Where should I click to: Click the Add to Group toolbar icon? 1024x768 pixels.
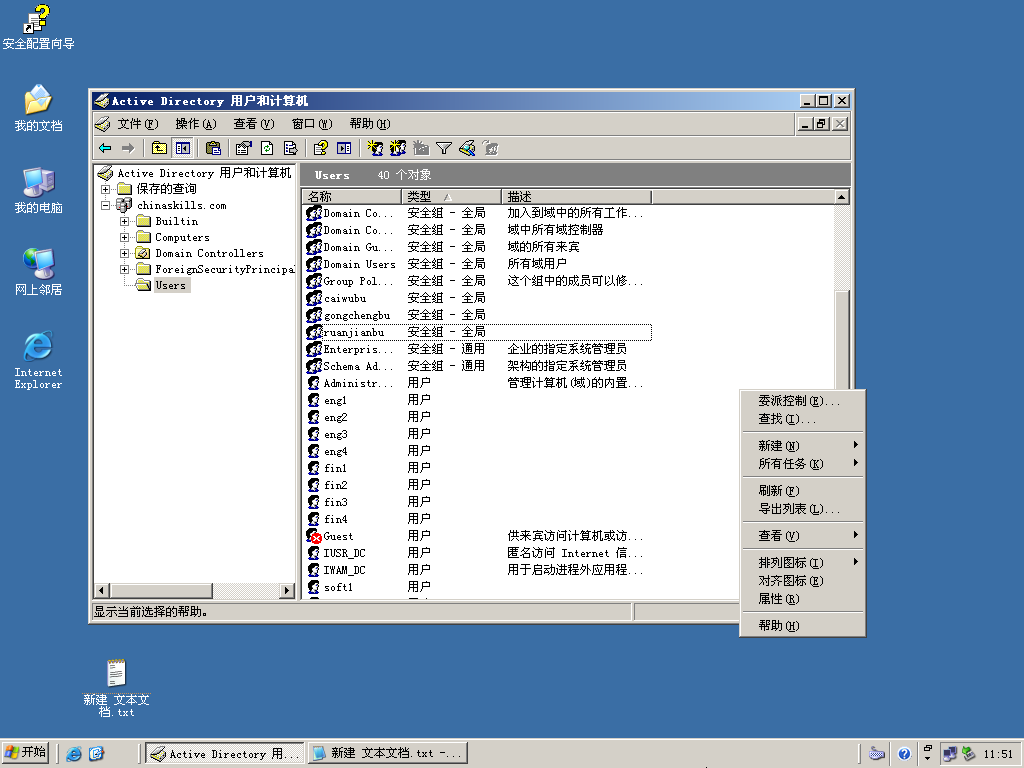tap(490, 148)
